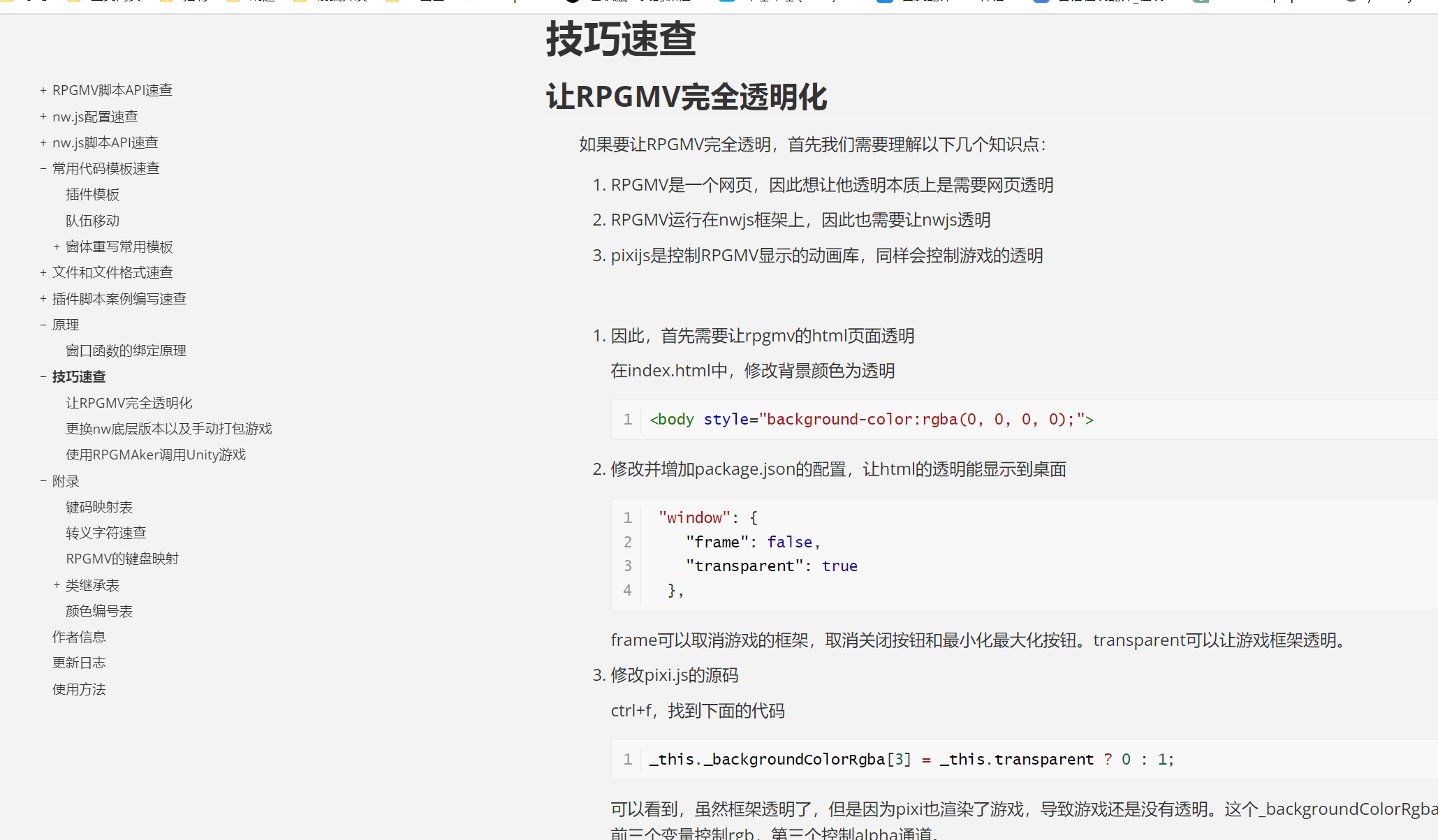This screenshot has width=1438, height=840.
Task: Open the 插件模板 page
Action: [x=92, y=195]
